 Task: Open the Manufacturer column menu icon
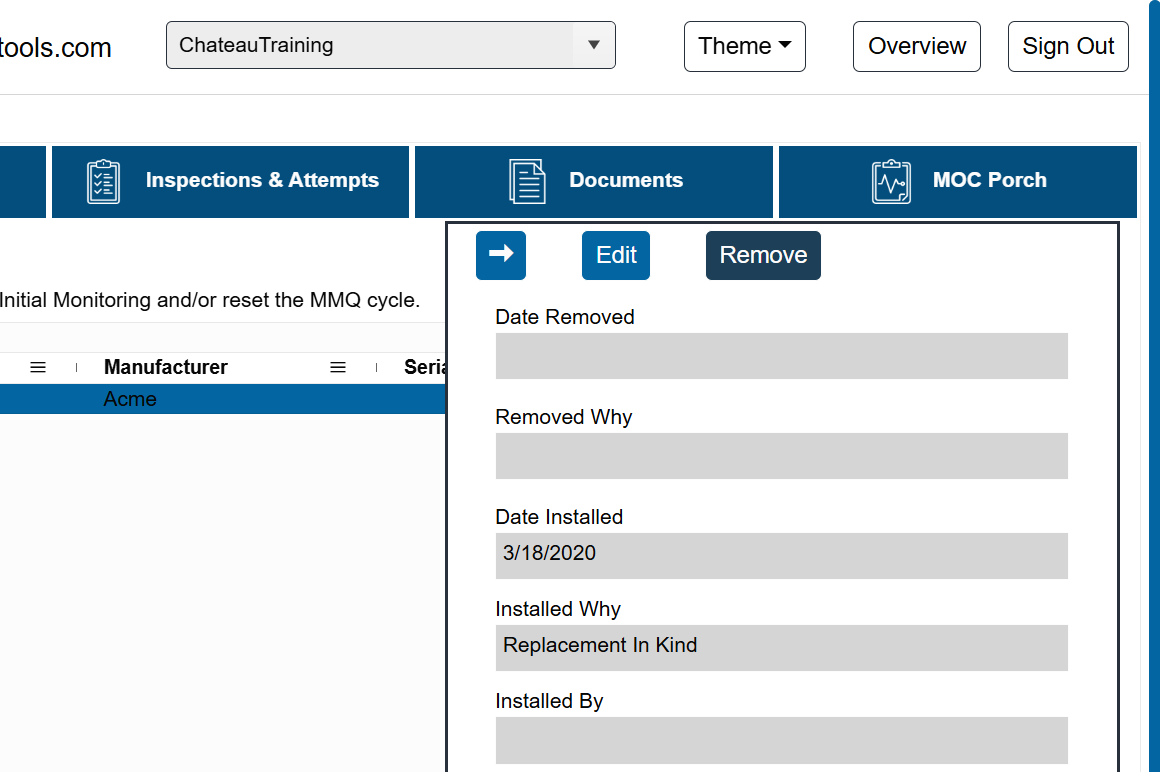click(x=337, y=368)
